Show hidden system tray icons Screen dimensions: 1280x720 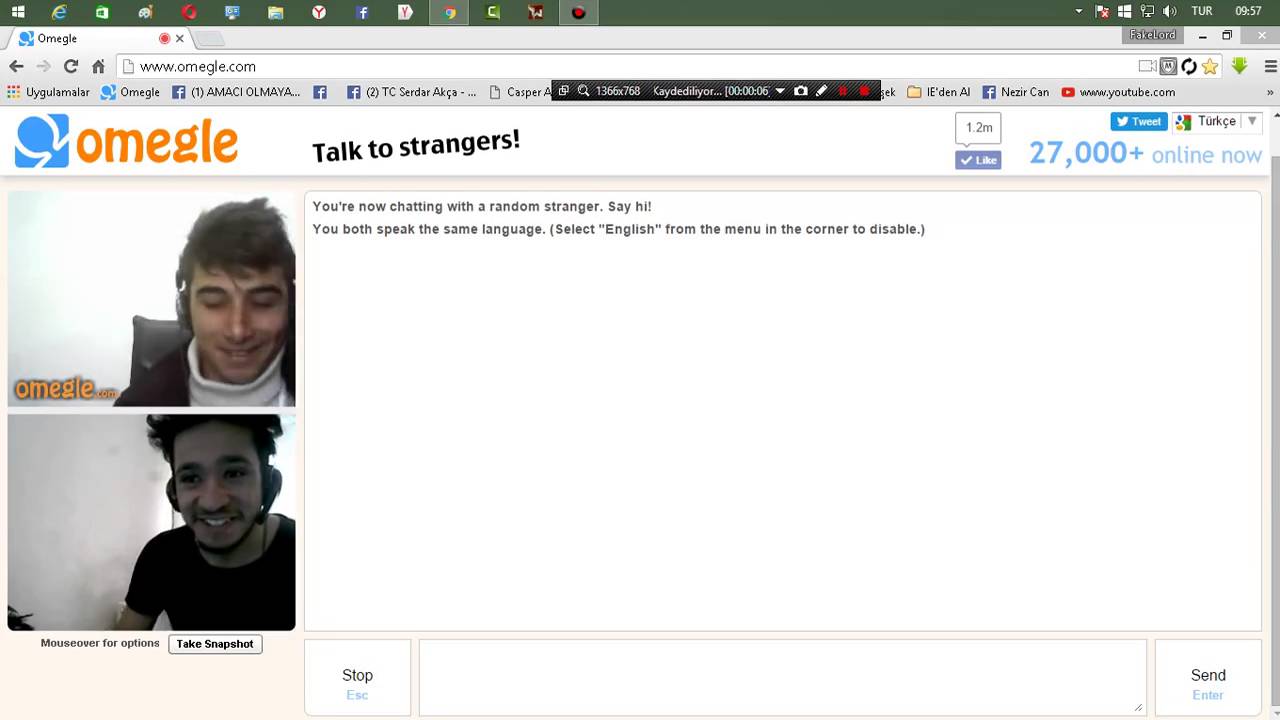click(x=1078, y=12)
